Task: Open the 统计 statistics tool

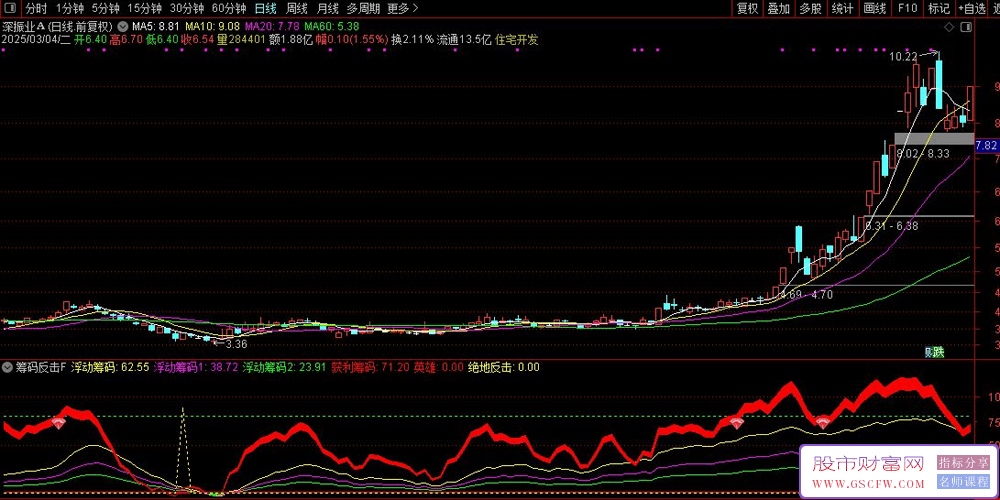Action: click(842, 8)
